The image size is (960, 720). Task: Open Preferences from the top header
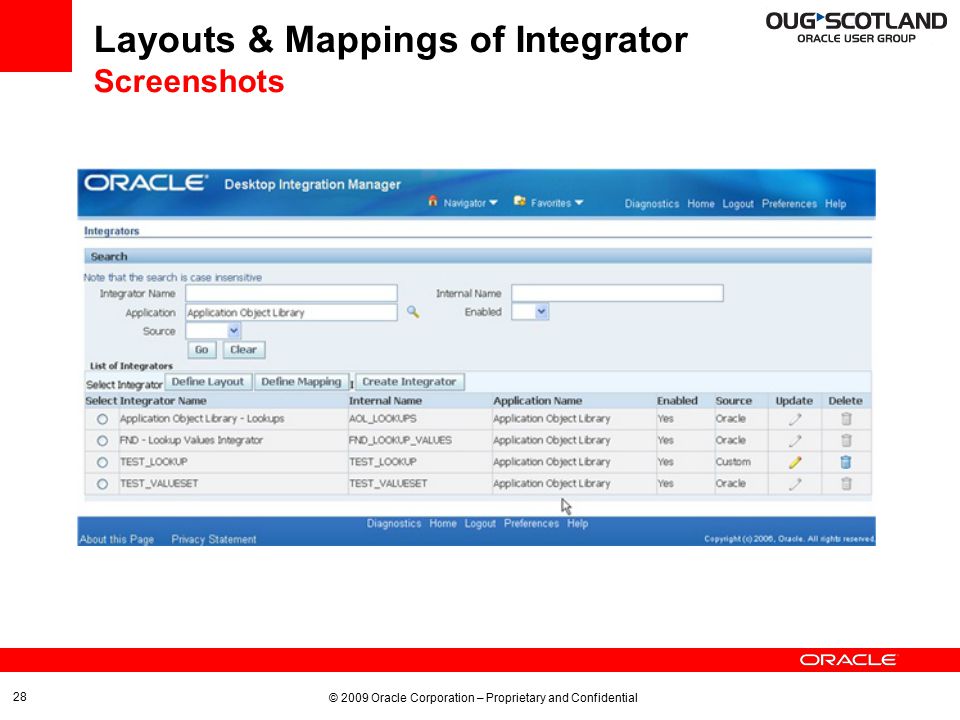[x=789, y=204]
